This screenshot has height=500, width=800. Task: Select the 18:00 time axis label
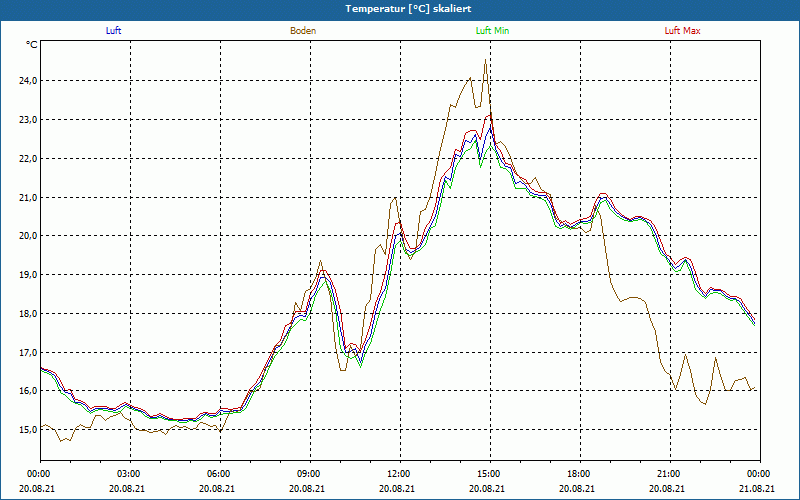(579, 474)
